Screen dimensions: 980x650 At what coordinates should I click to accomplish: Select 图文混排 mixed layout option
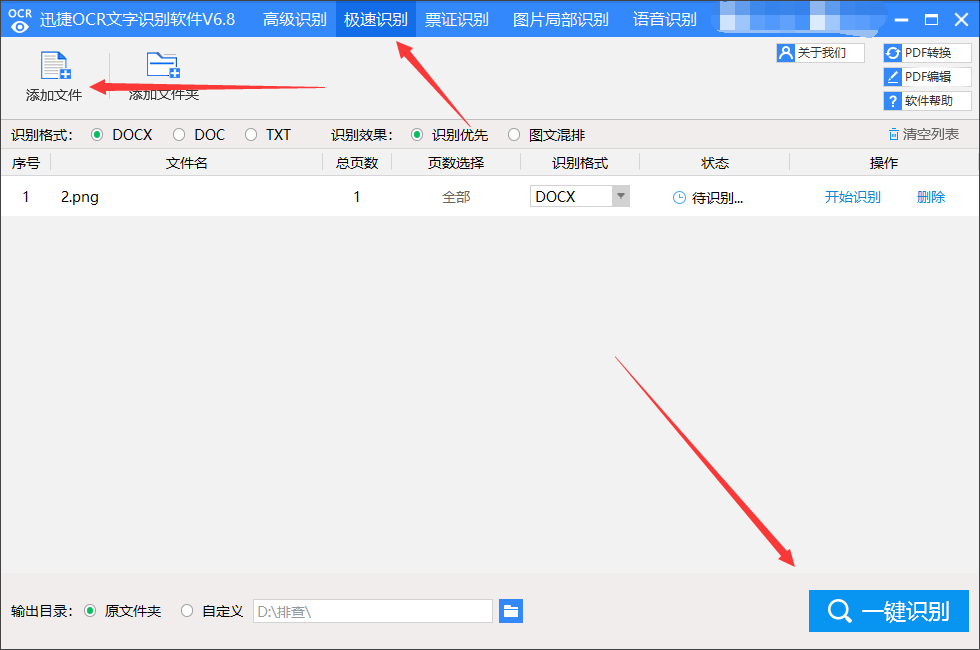click(514, 135)
